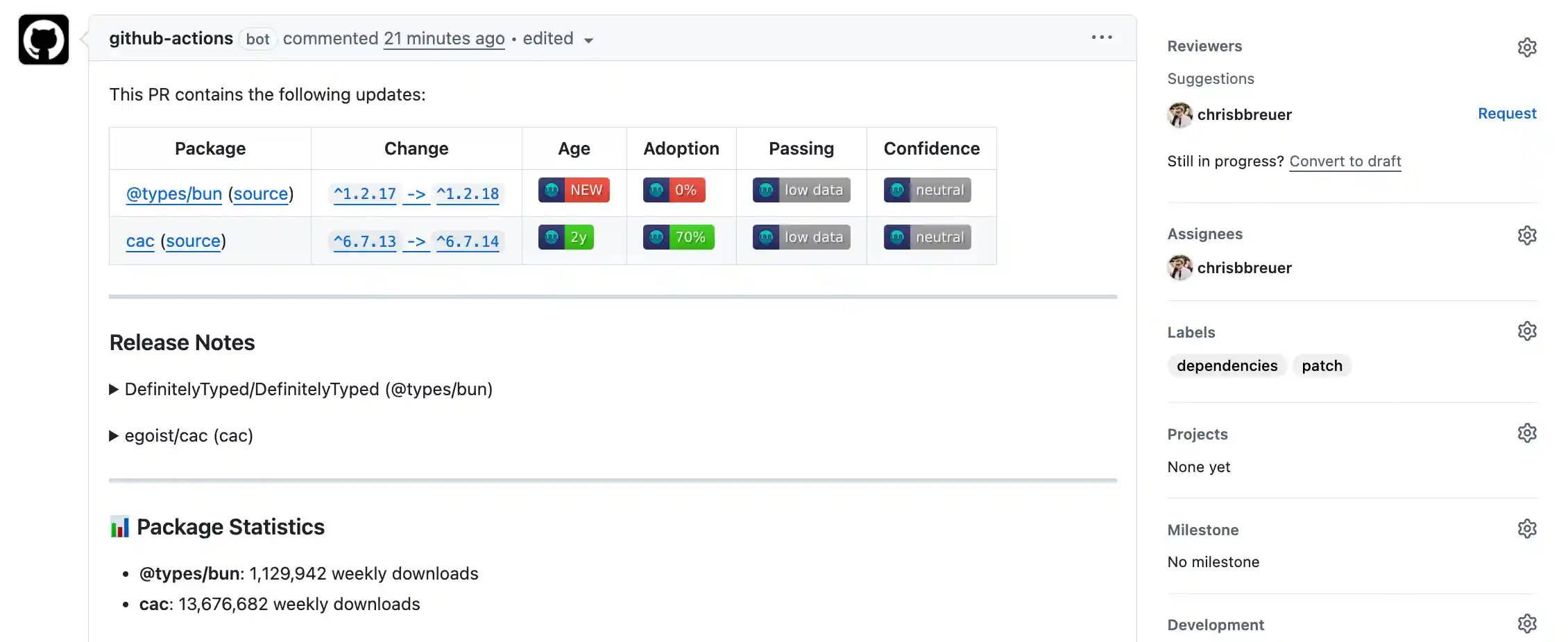The image size is (1568, 642).
Task: Open the edited history dropdown
Action: tap(588, 40)
